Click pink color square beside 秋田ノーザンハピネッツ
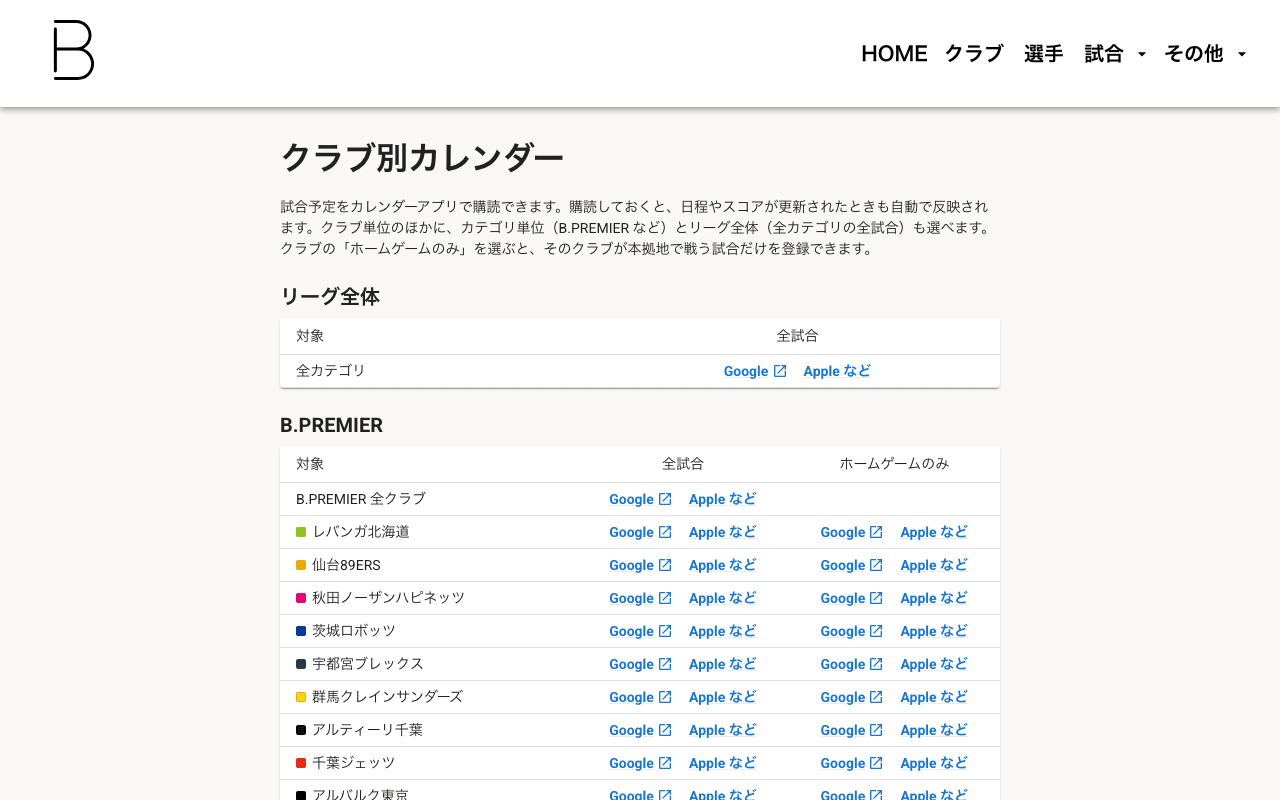 [x=301, y=598]
